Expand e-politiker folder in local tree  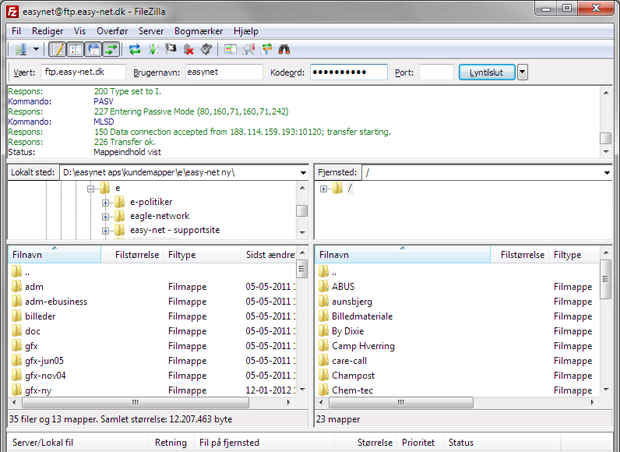105,203
